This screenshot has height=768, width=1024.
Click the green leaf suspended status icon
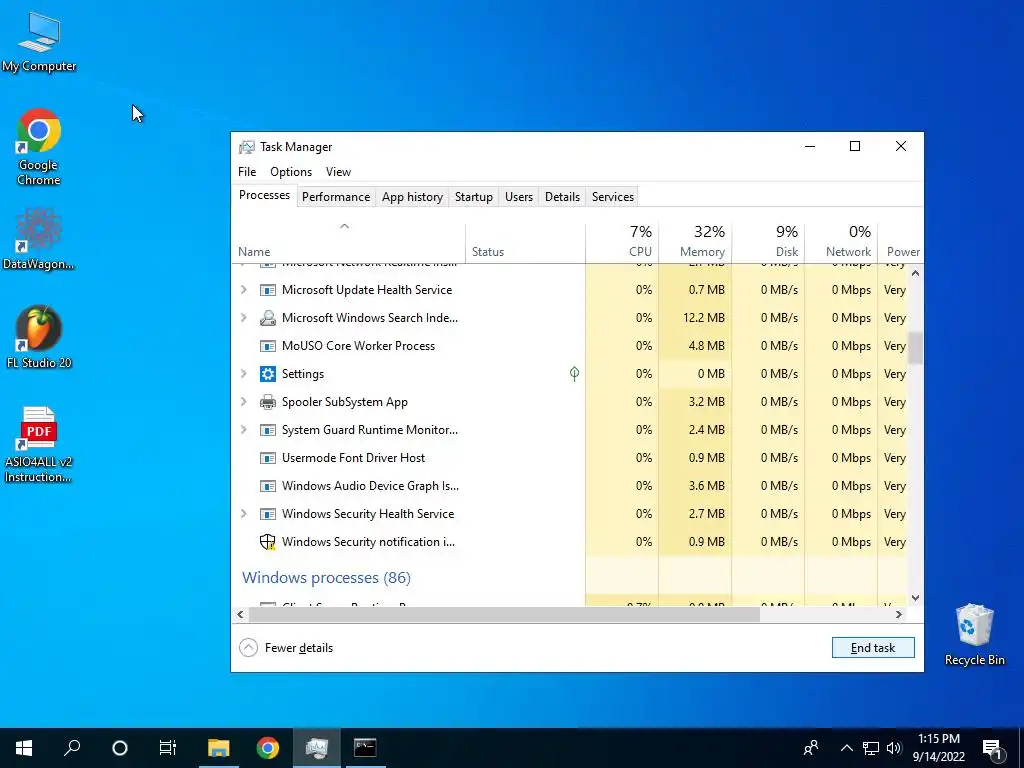coord(574,374)
